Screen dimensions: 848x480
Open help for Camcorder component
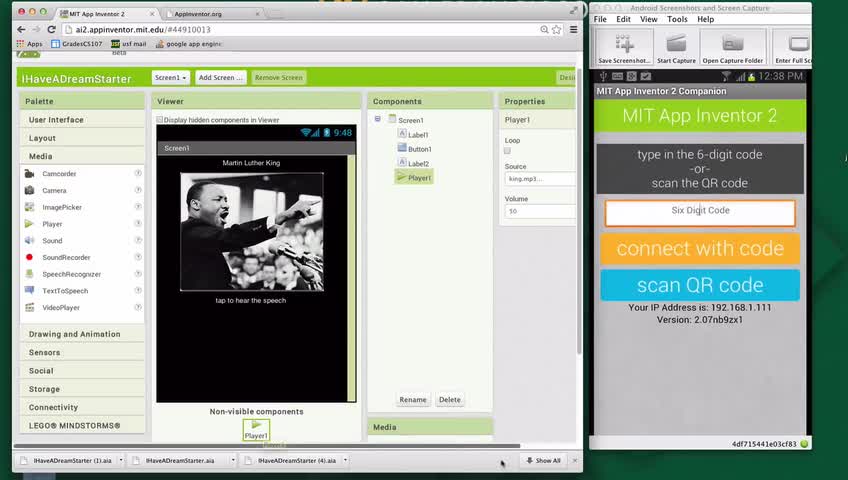[138, 174]
